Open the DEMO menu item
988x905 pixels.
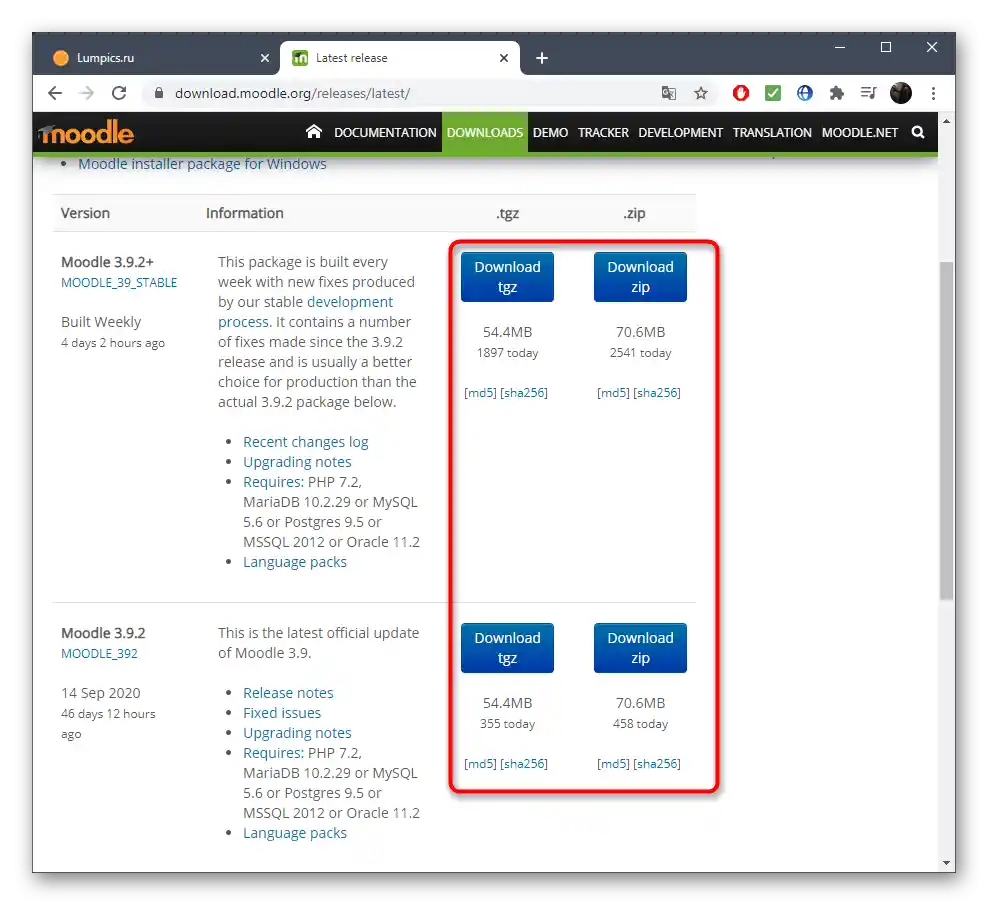point(550,133)
